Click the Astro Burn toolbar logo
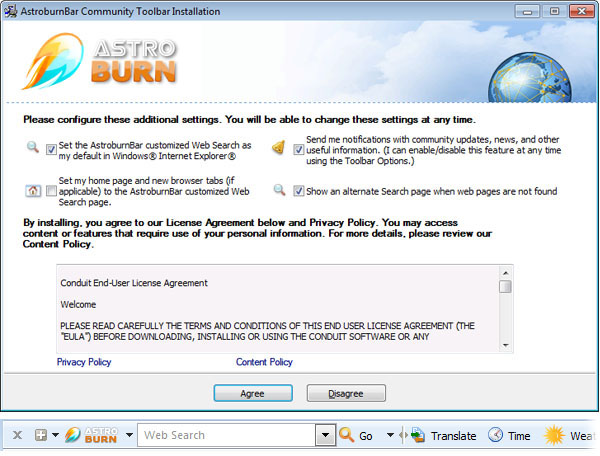 (91, 435)
